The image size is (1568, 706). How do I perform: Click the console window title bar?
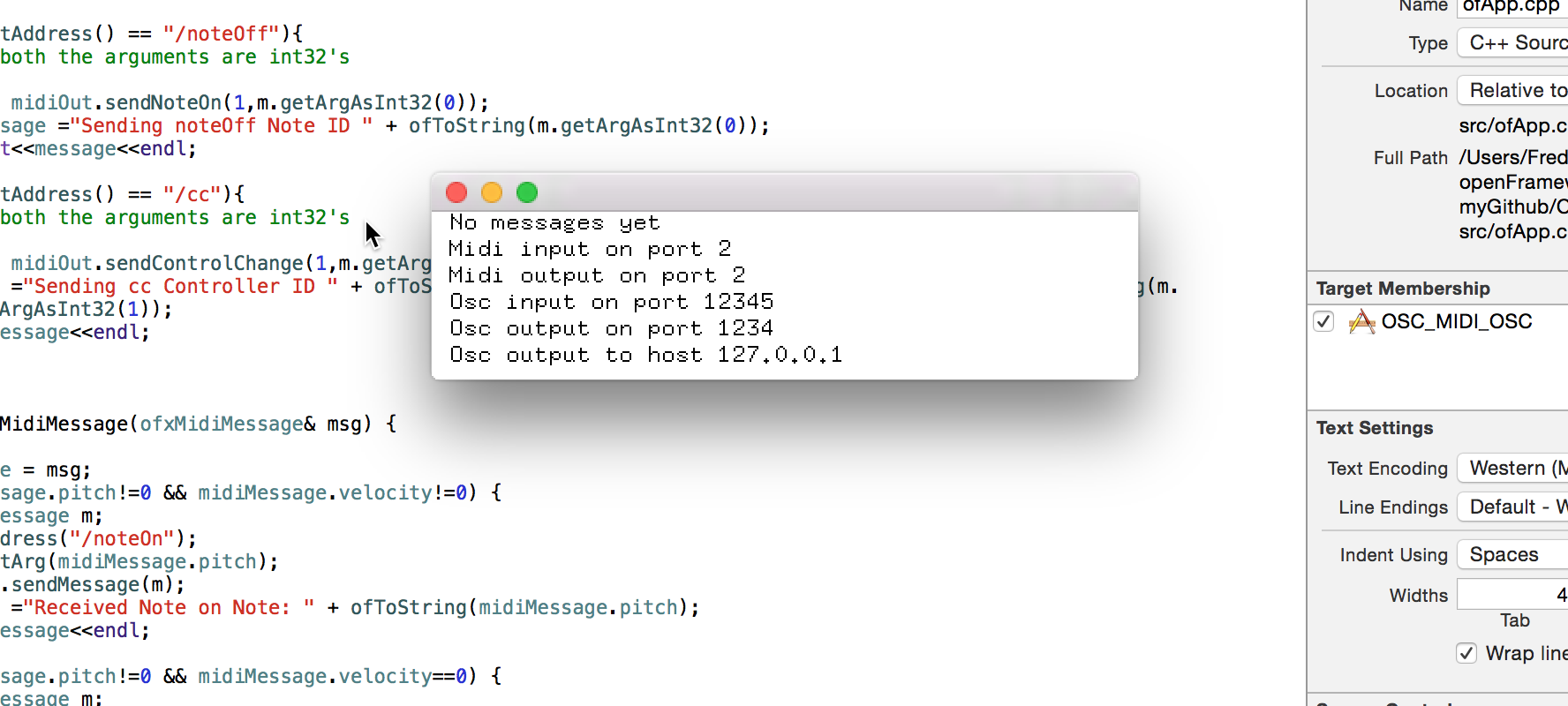pyautogui.click(x=785, y=192)
